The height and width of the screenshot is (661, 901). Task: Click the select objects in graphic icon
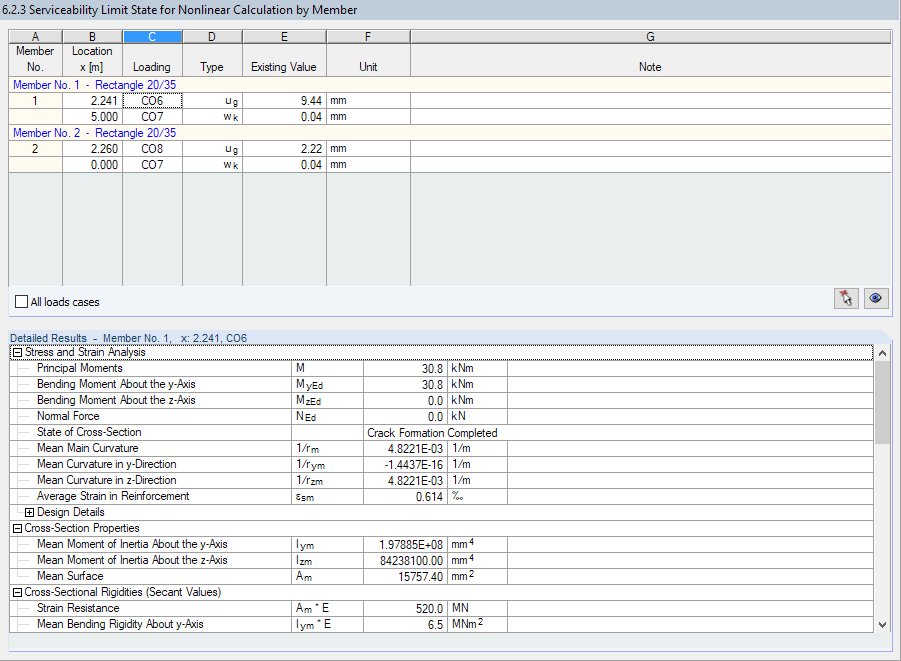coord(845,298)
